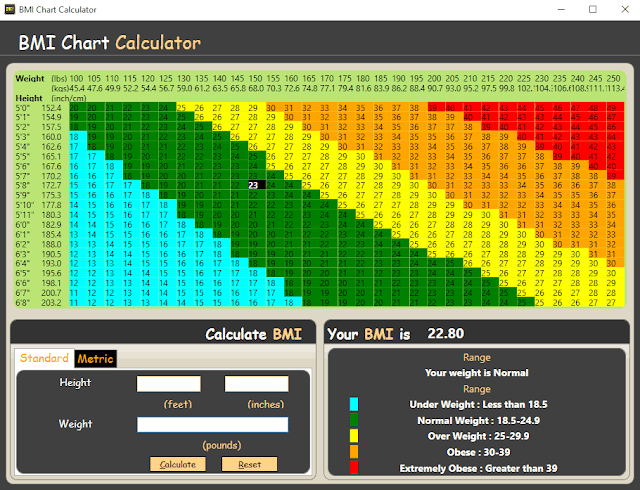Switch to the Metric tab
Image resolution: width=640 pixels, height=490 pixels.
[96, 359]
